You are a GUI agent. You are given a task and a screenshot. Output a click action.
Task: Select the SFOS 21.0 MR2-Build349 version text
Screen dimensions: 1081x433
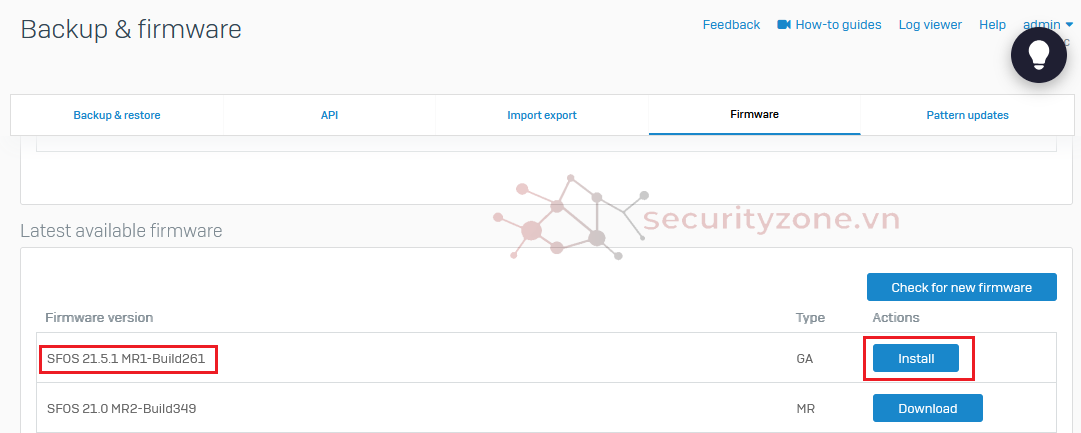pyautogui.click(x=130, y=408)
